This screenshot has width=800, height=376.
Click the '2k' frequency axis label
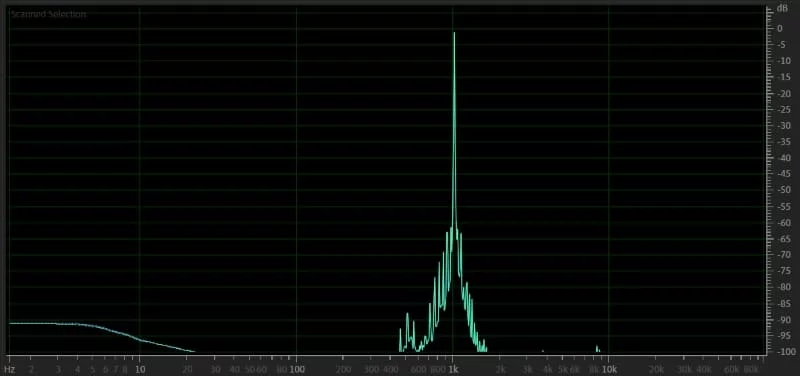pyautogui.click(x=500, y=369)
